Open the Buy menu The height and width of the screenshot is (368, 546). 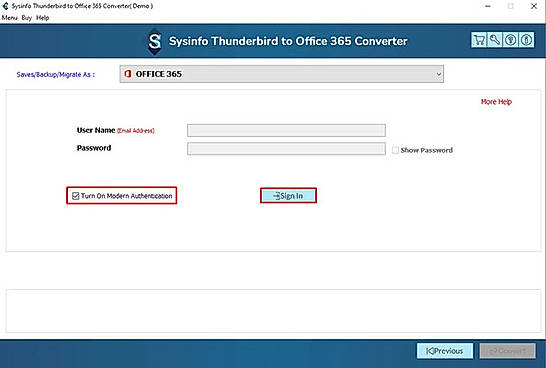coord(26,18)
